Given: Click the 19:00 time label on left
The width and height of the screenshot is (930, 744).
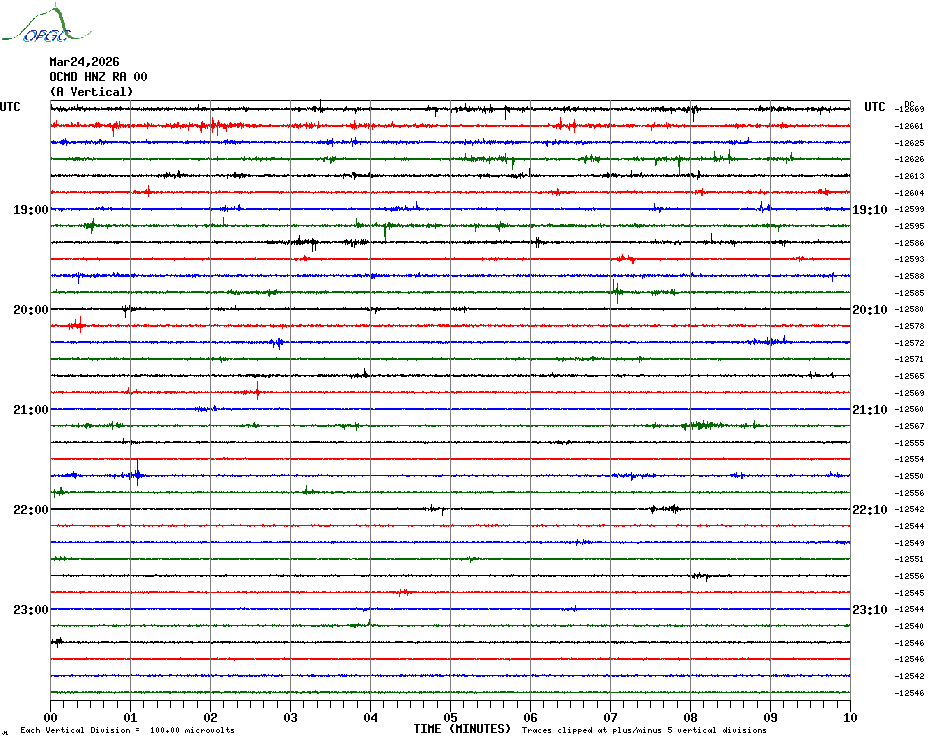Looking at the screenshot, I should pyautogui.click(x=30, y=210).
